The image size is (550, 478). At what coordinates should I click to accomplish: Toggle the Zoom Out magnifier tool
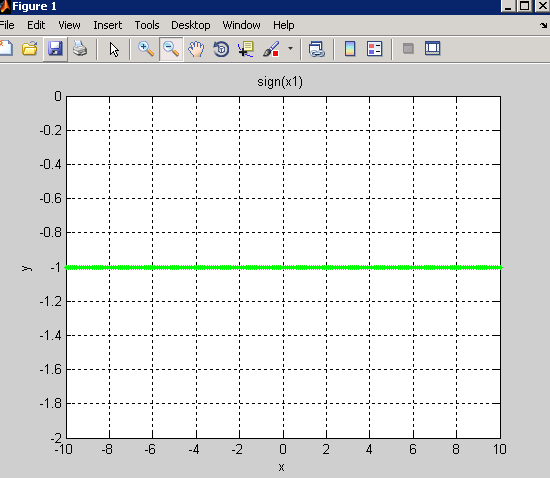[171, 49]
